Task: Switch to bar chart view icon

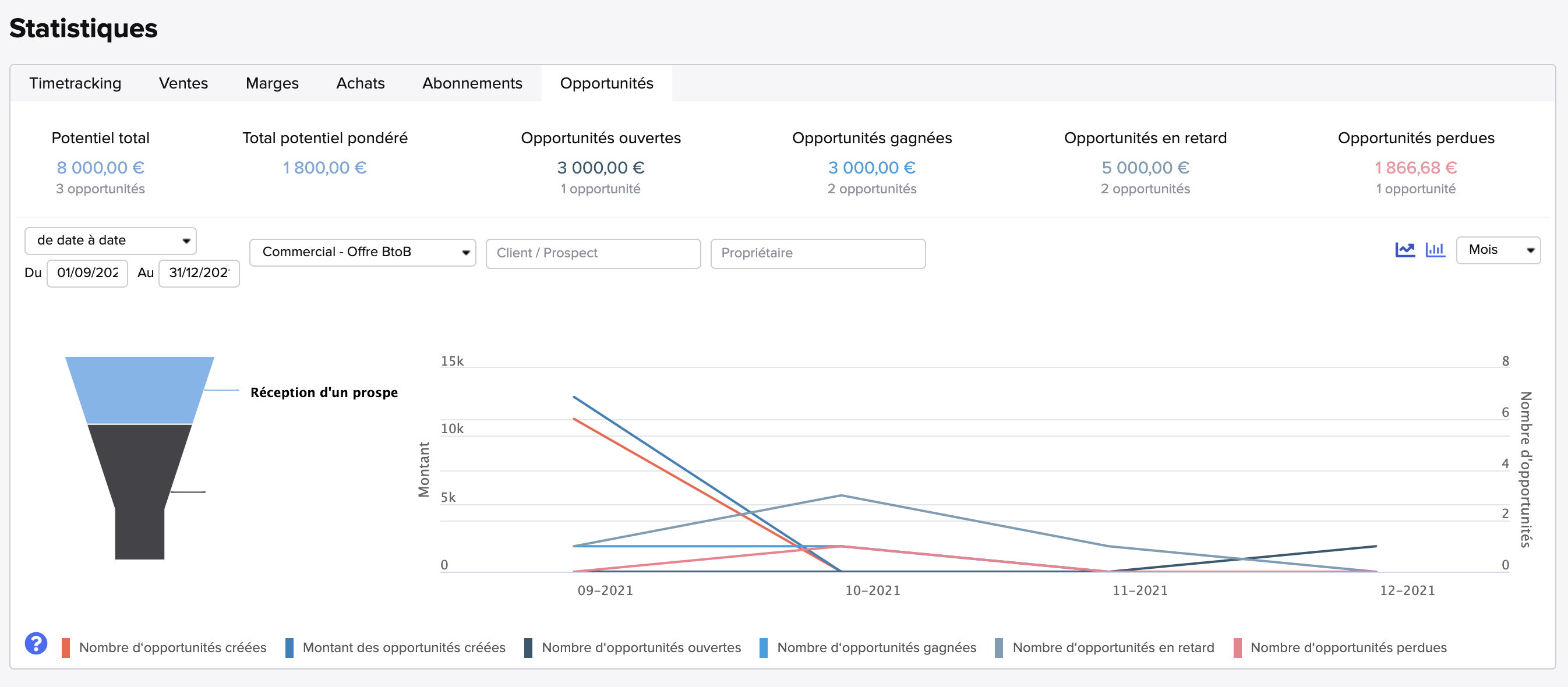Action: [x=1435, y=250]
